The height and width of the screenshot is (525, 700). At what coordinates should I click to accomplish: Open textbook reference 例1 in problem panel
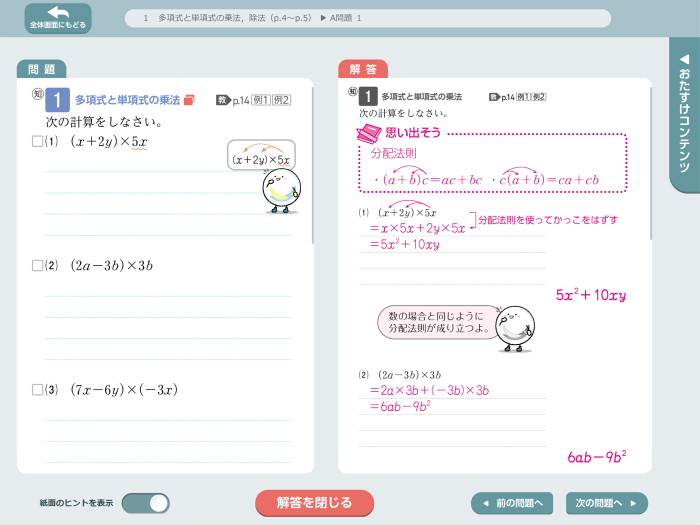(x=261, y=100)
